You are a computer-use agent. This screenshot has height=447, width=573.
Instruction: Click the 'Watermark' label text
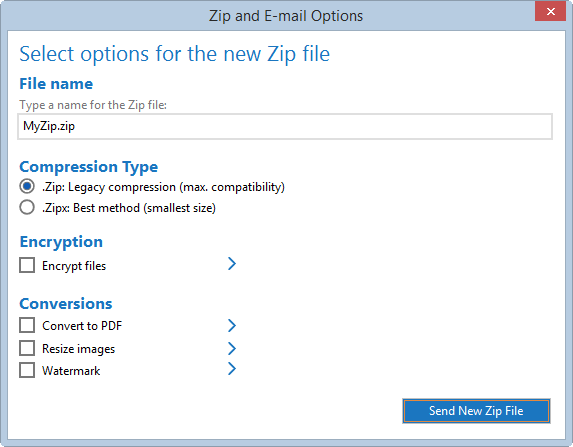click(71, 371)
